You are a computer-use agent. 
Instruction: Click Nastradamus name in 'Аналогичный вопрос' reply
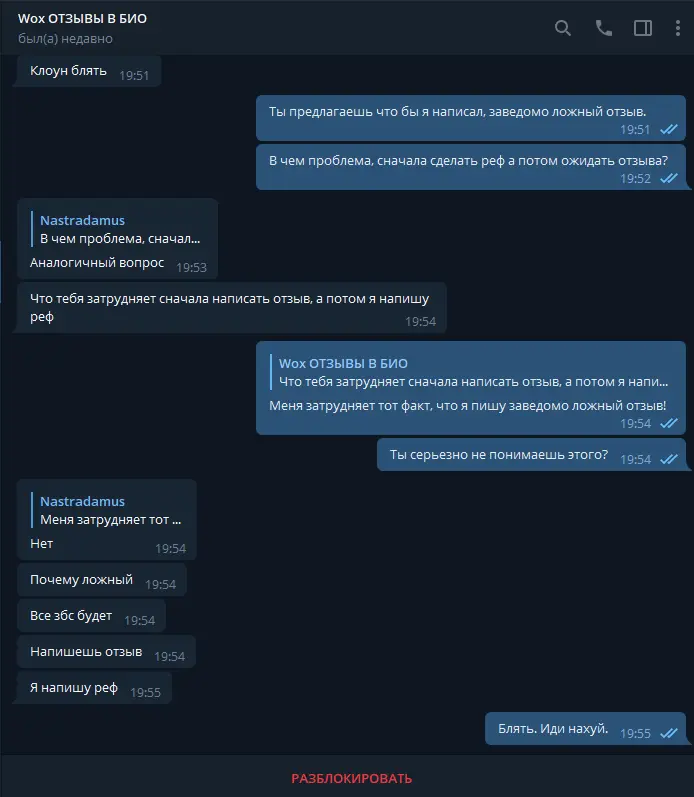(x=82, y=221)
